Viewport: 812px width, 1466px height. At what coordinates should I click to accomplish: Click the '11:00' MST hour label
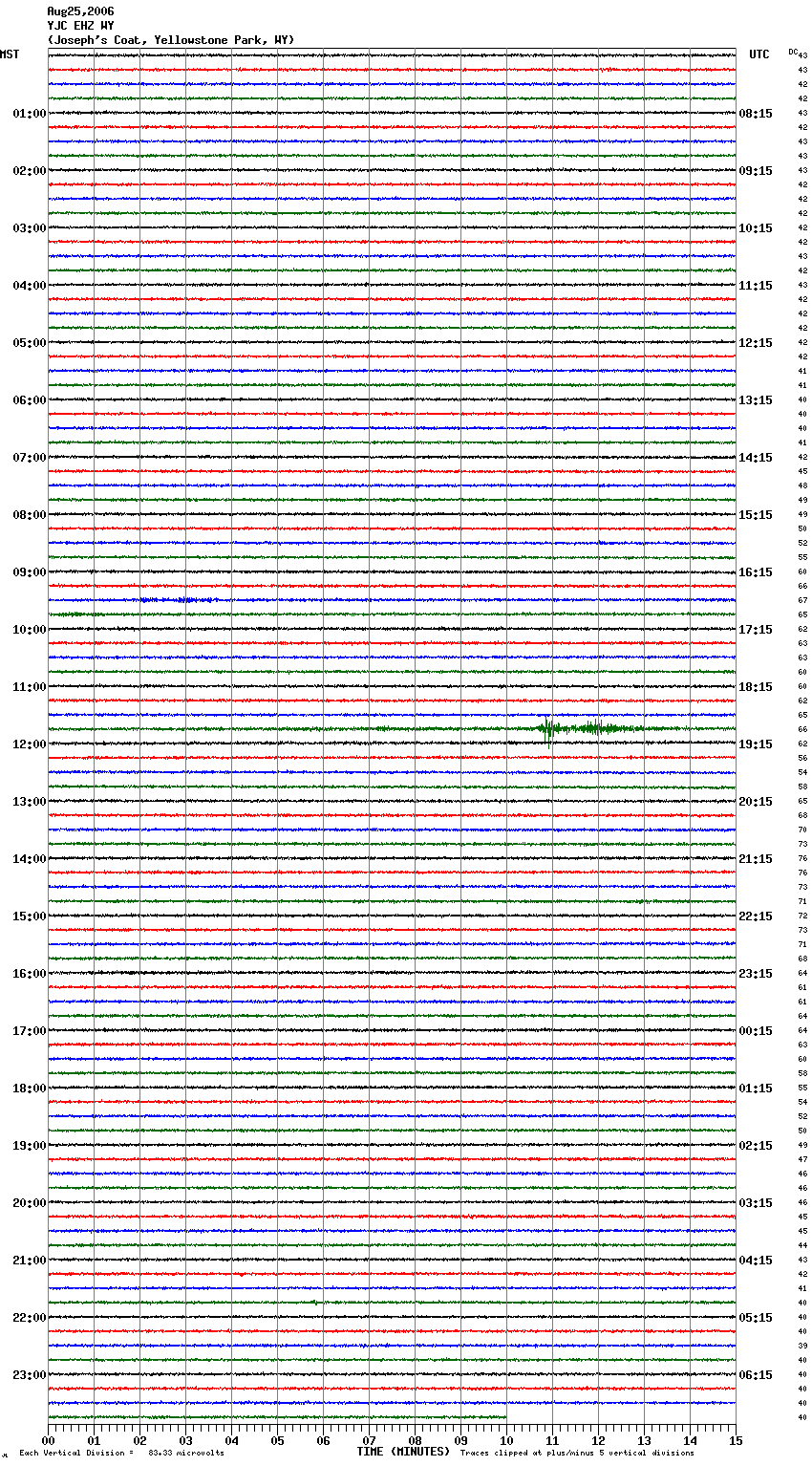30,687
